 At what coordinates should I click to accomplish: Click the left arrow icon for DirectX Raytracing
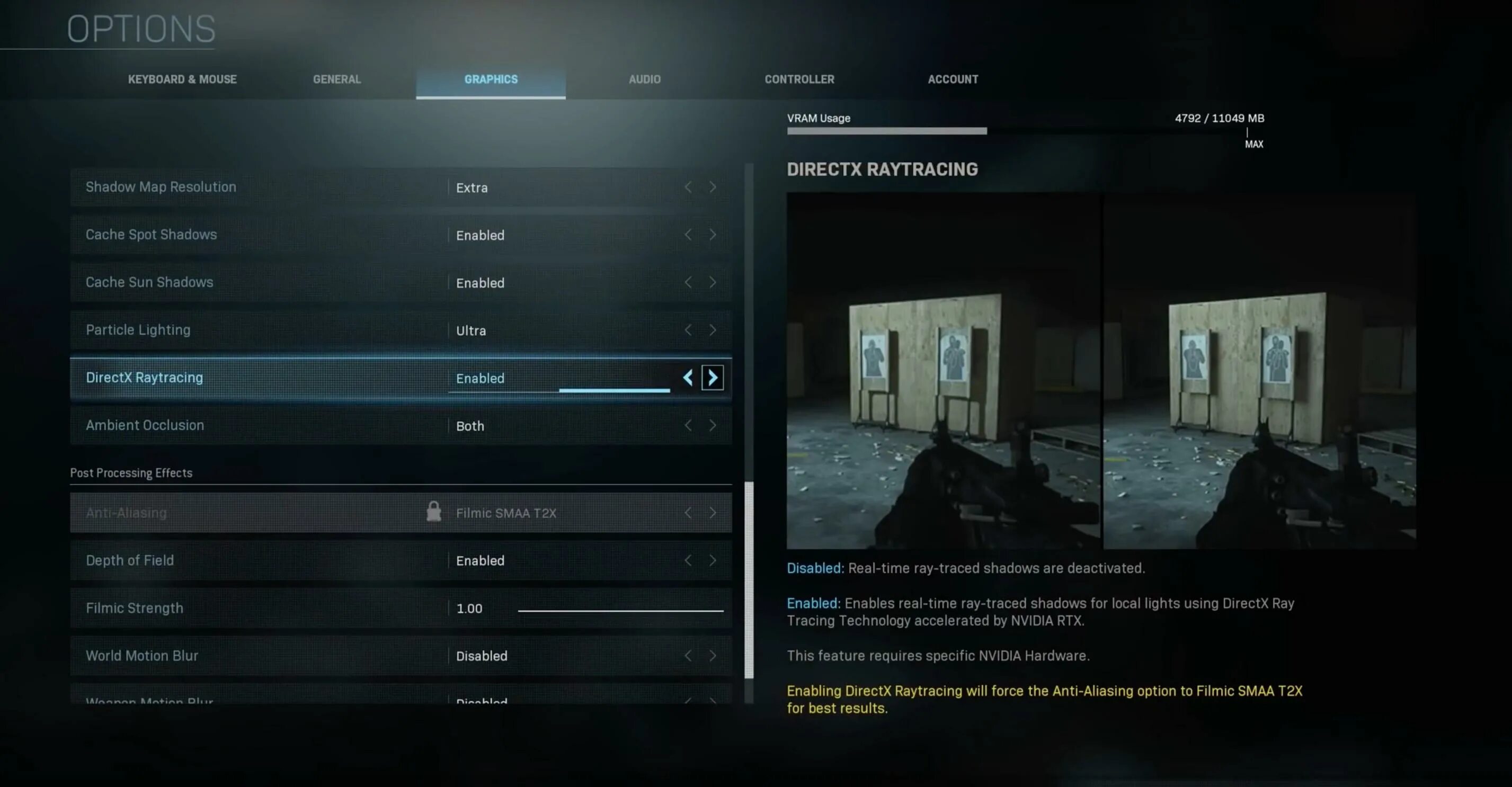click(688, 378)
